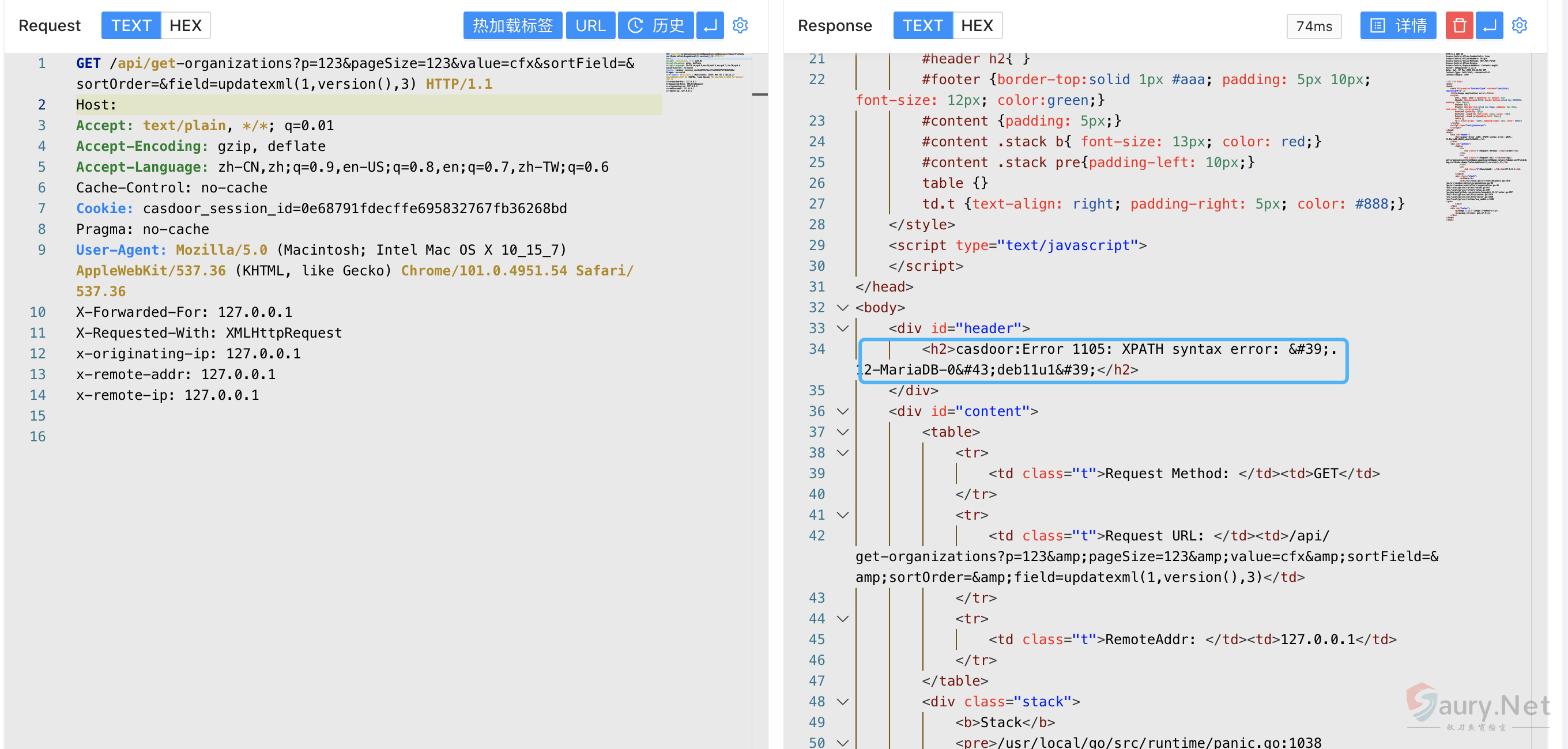This screenshot has width=1568, height=749.
Task: Collapse the stack div at line 48
Action: click(x=842, y=702)
